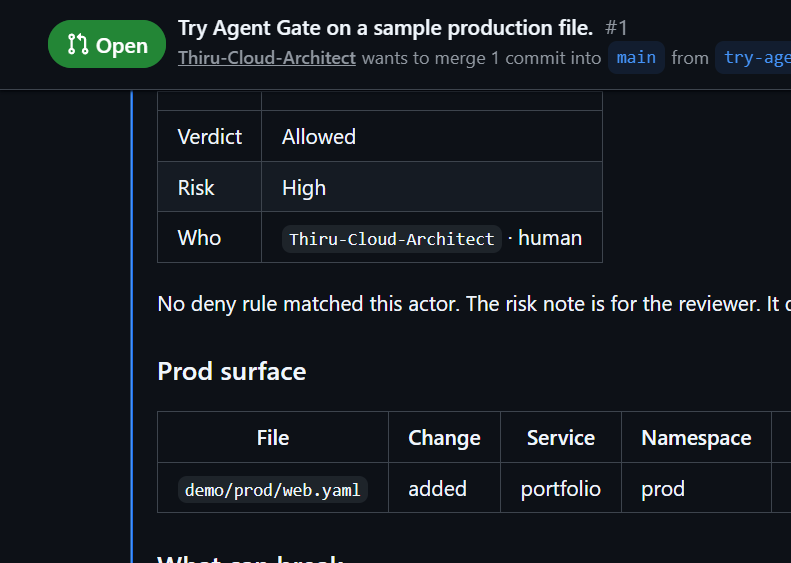Screen dimensions: 791x563
Task: Click 'wants to merge 1 commit into' text
Action: [x=481, y=59]
